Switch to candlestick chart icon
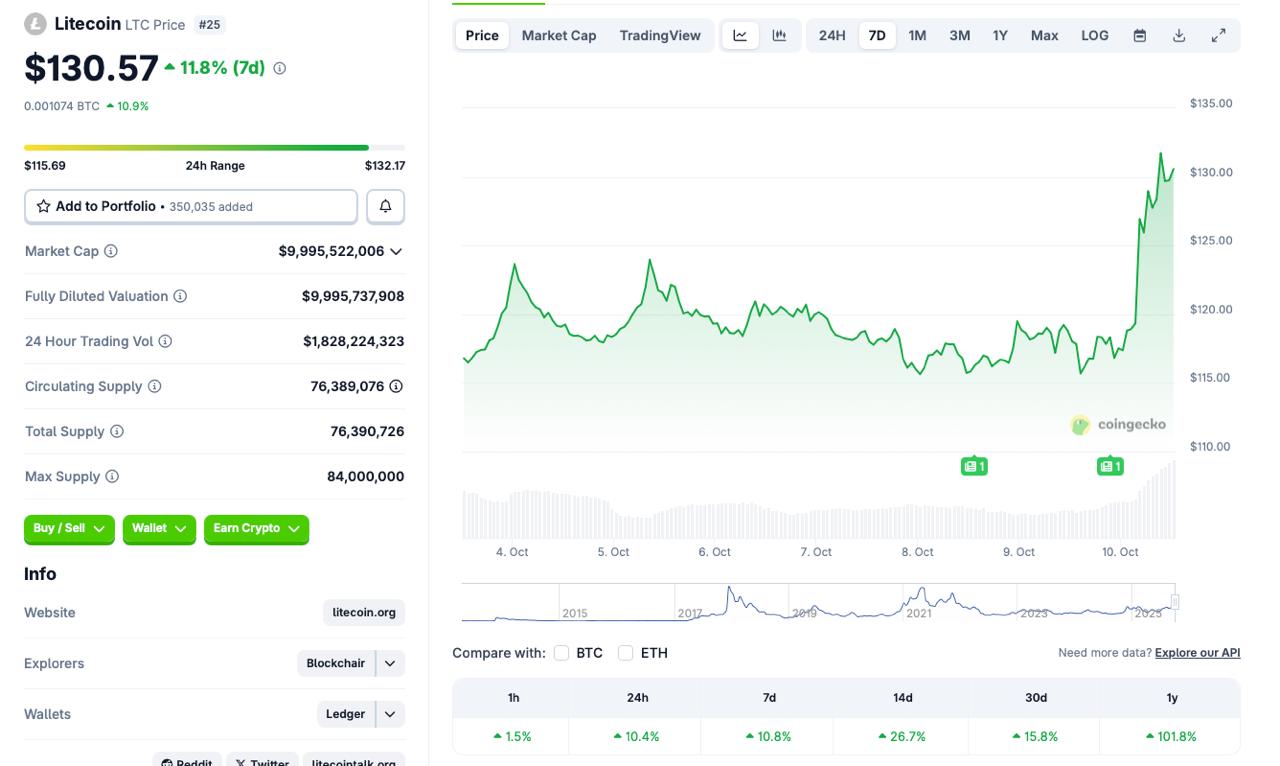The width and height of the screenshot is (1280, 766). [x=779, y=35]
